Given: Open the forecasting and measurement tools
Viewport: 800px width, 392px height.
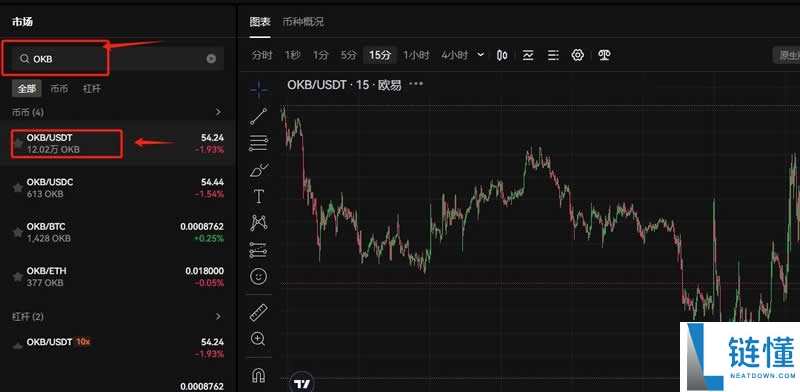Looking at the screenshot, I should coord(259,250).
